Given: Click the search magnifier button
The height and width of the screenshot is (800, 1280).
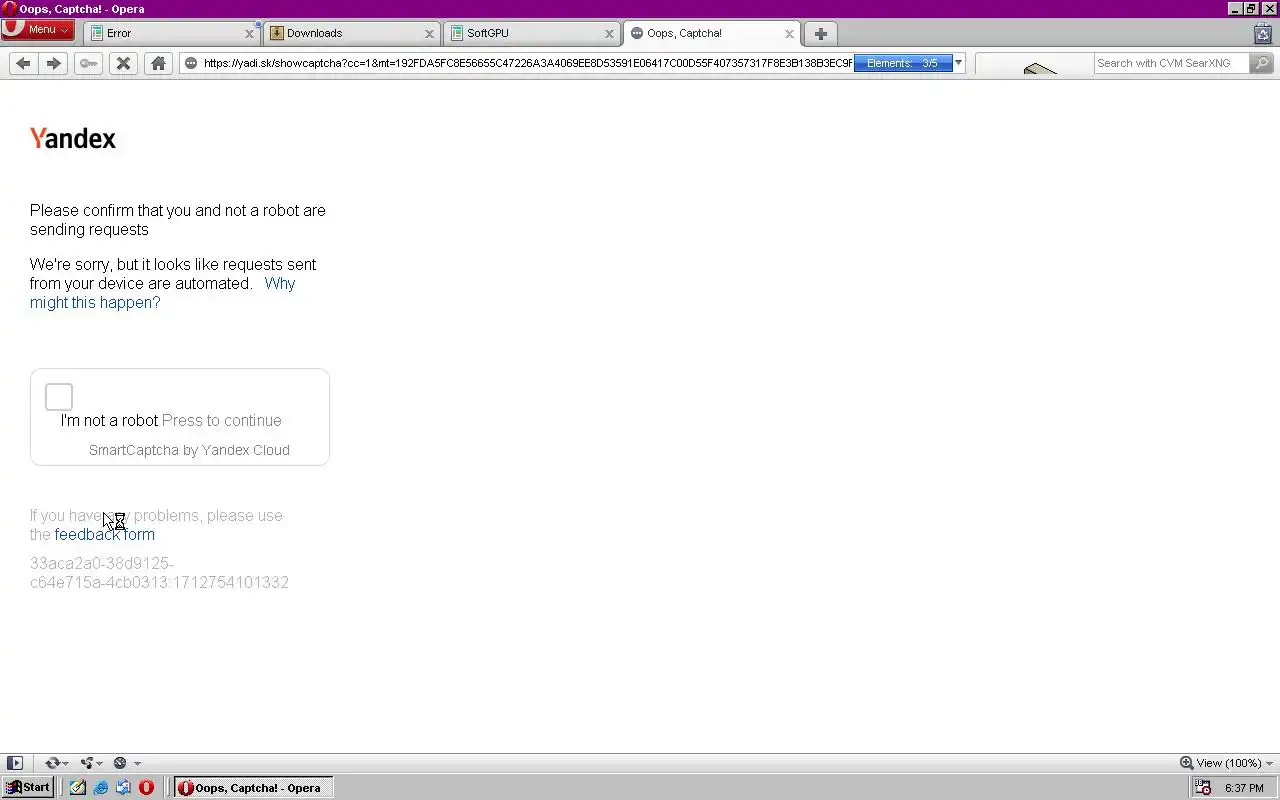Looking at the screenshot, I should pyautogui.click(x=1262, y=63).
